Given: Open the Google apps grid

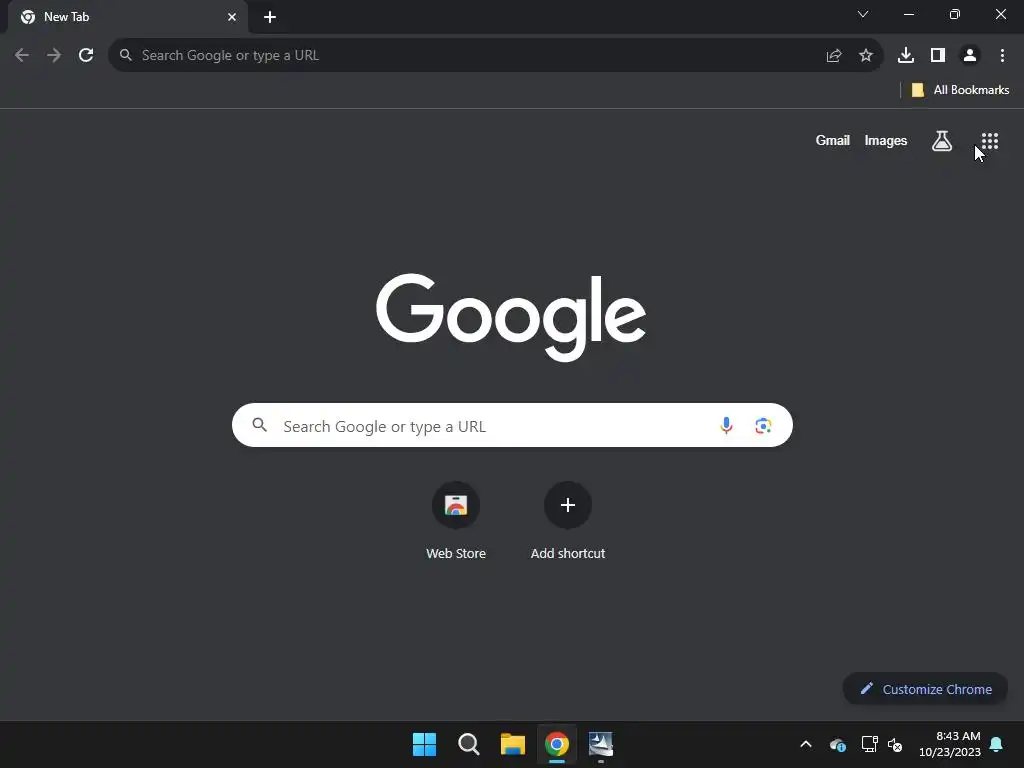Looking at the screenshot, I should point(990,140).
